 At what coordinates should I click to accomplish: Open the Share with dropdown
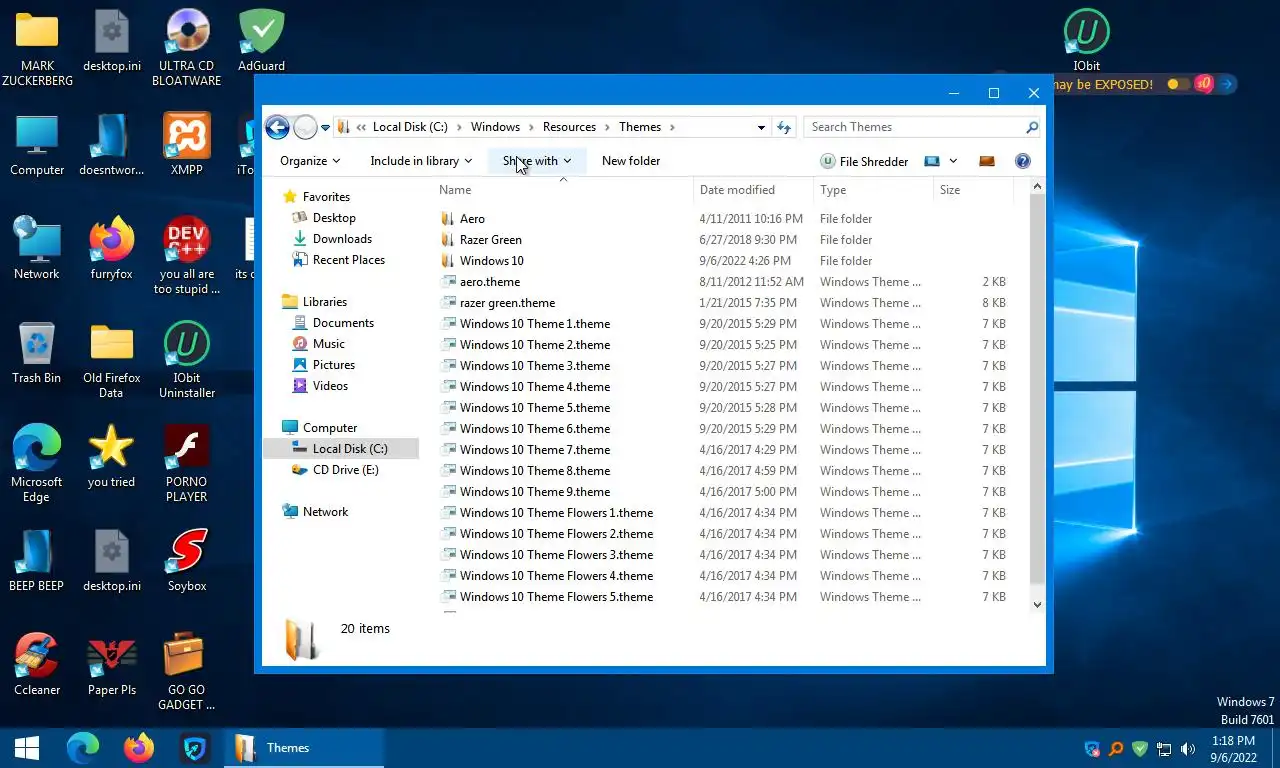point(537,161)
